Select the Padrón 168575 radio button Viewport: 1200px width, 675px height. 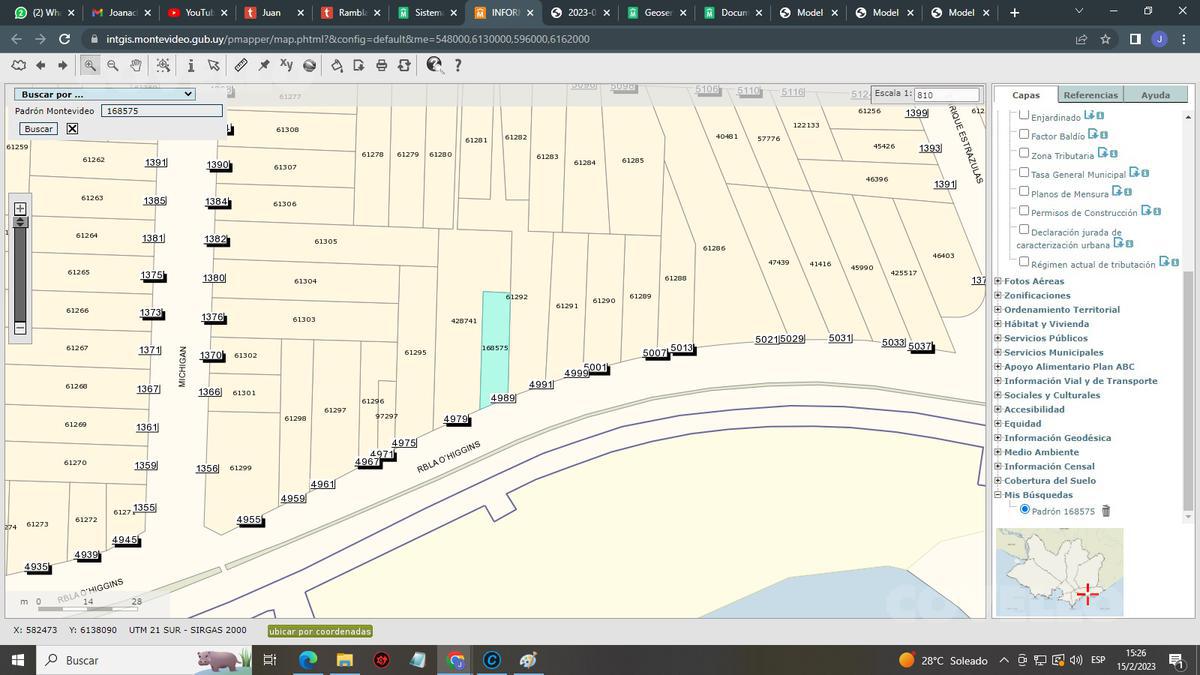pyautogui.click(x=1024, y=510)
